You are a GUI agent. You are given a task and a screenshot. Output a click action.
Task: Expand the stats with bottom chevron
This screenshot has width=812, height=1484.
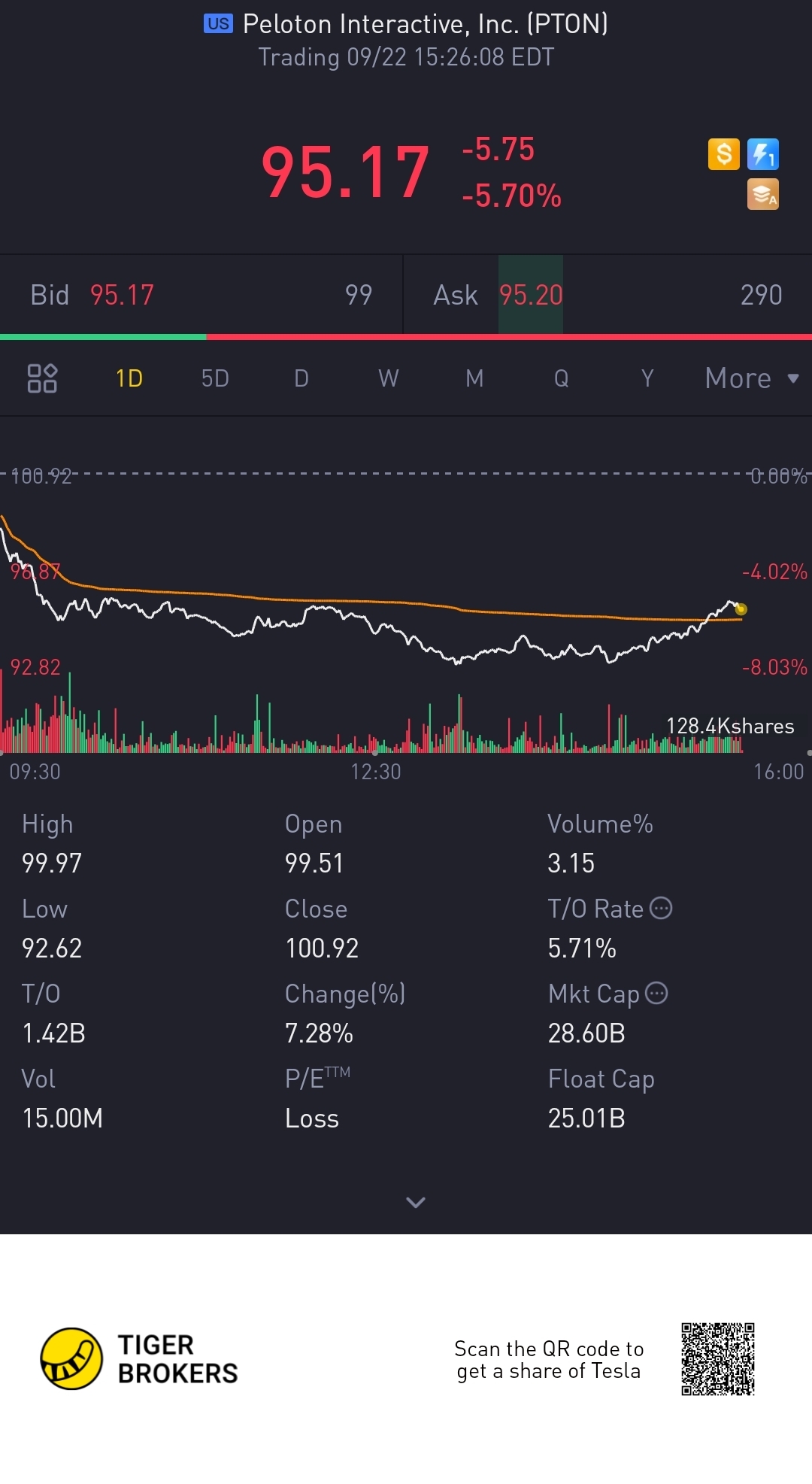416,1202
